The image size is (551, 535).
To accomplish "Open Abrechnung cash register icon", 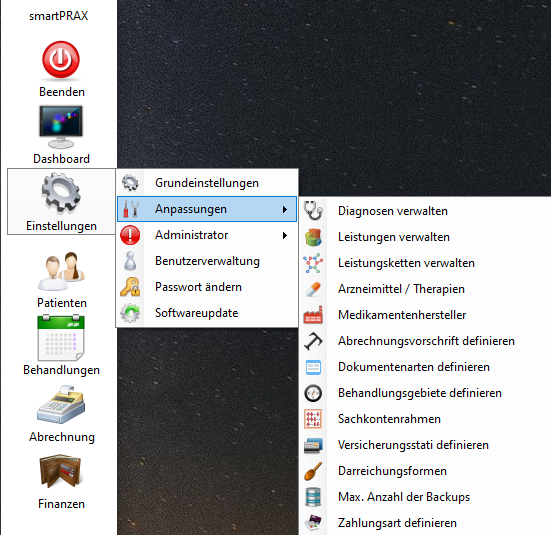I will point(61,405).
